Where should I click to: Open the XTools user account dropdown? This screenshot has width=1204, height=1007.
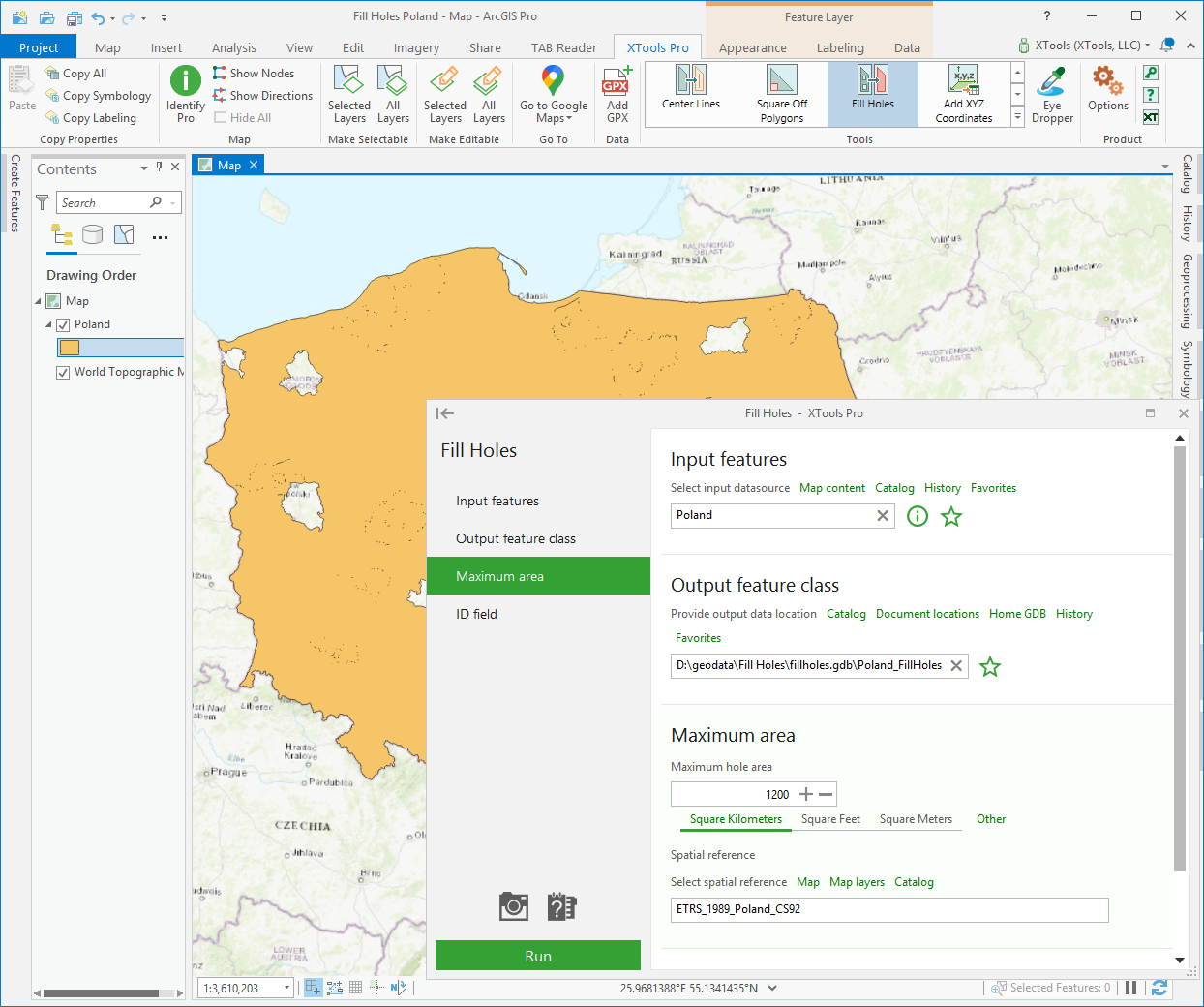1148,46
